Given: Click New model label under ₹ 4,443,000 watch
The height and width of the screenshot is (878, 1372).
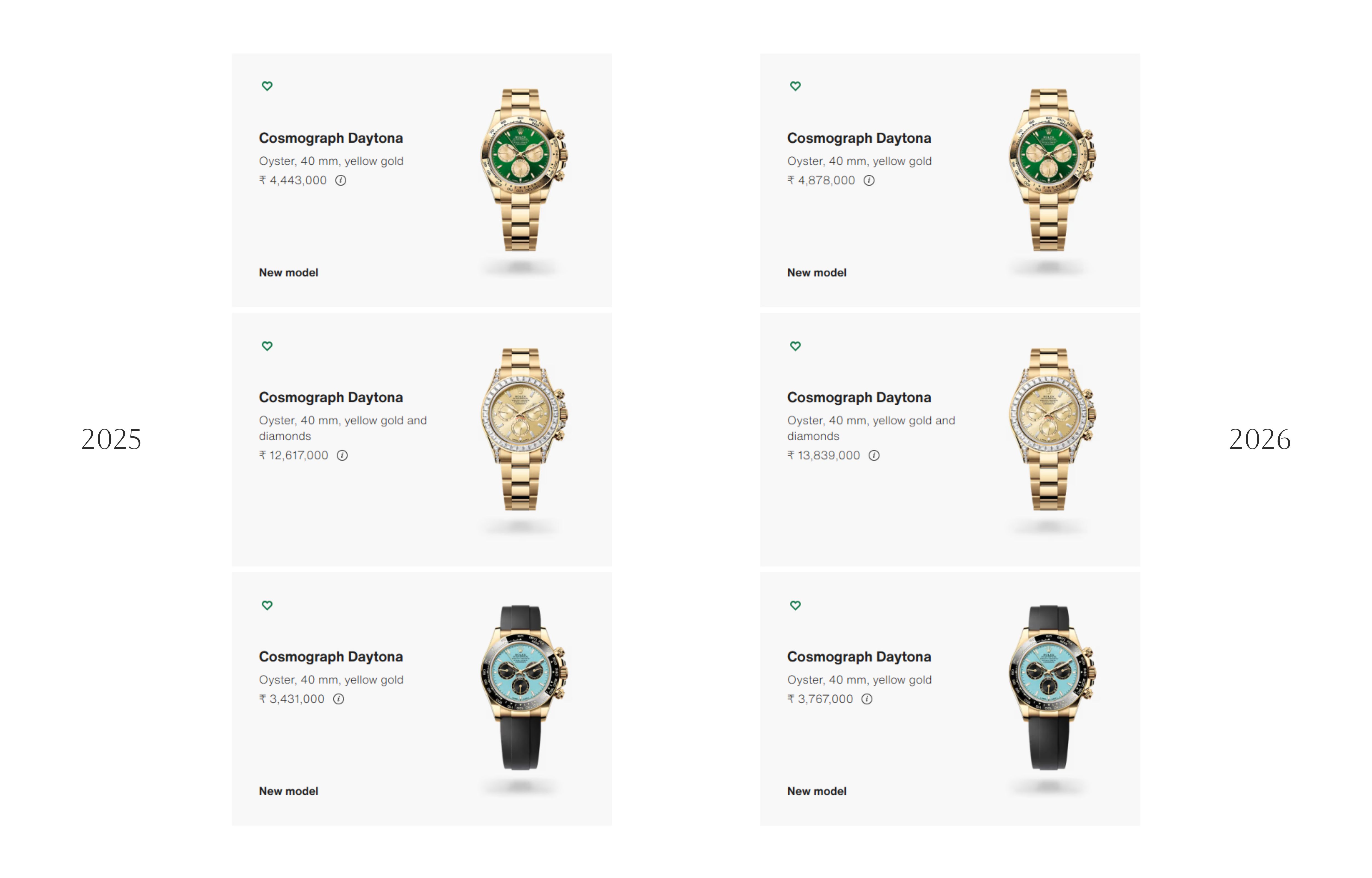Looking at the screenshot, I should click(x=289, y=272).
